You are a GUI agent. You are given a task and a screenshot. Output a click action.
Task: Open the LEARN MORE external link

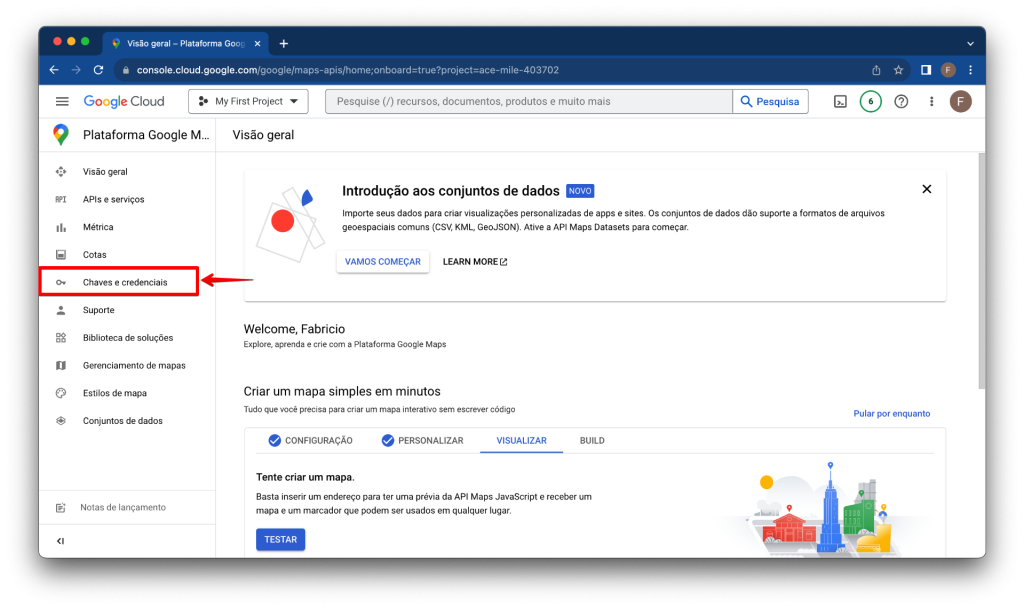point(475,262)
